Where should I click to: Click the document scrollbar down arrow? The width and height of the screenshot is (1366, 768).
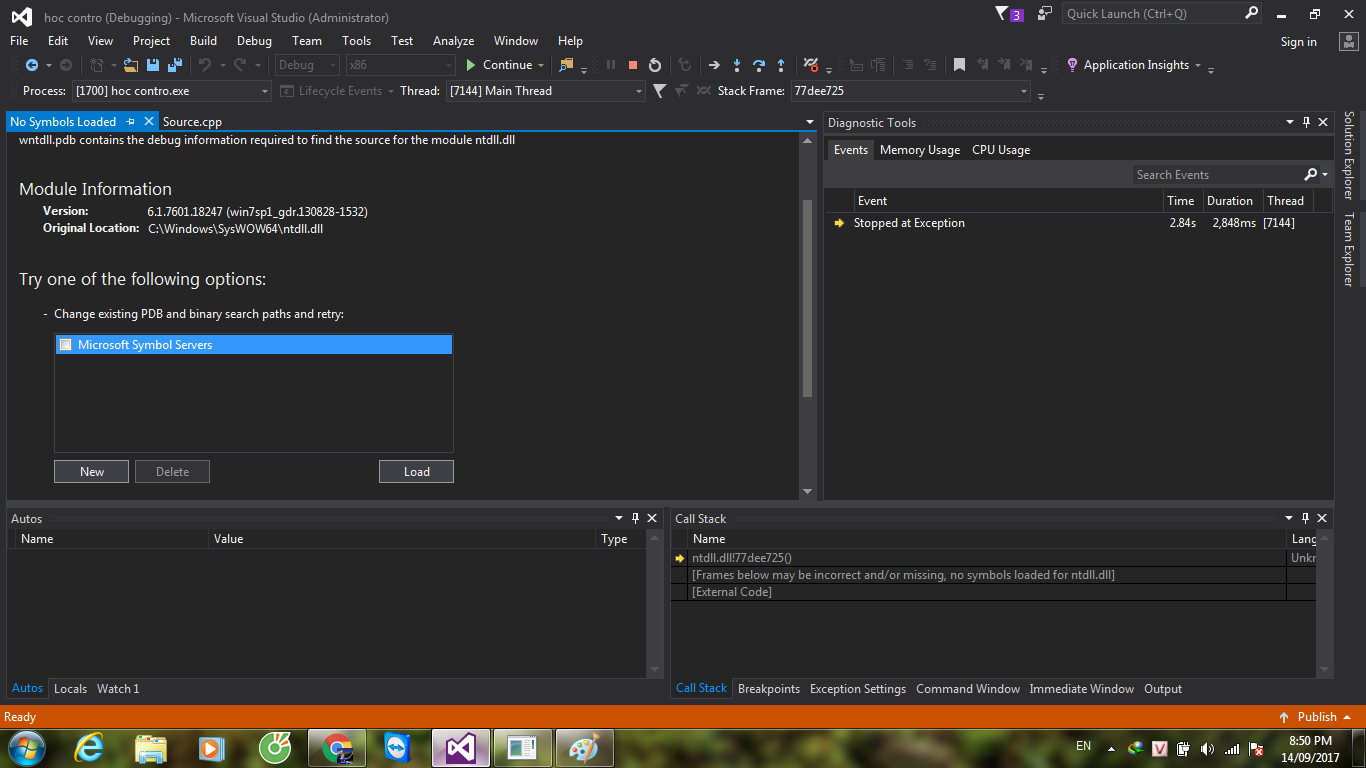(808, 491)
